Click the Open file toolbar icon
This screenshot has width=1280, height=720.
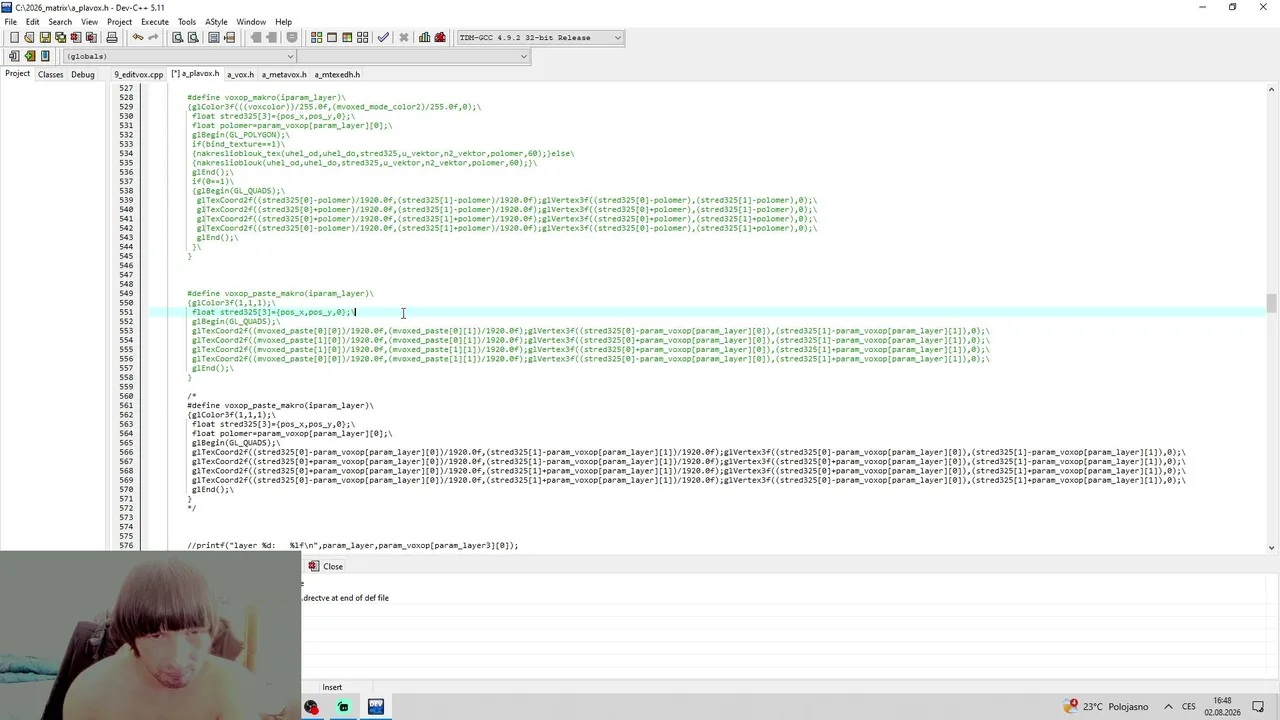[29, 37]
